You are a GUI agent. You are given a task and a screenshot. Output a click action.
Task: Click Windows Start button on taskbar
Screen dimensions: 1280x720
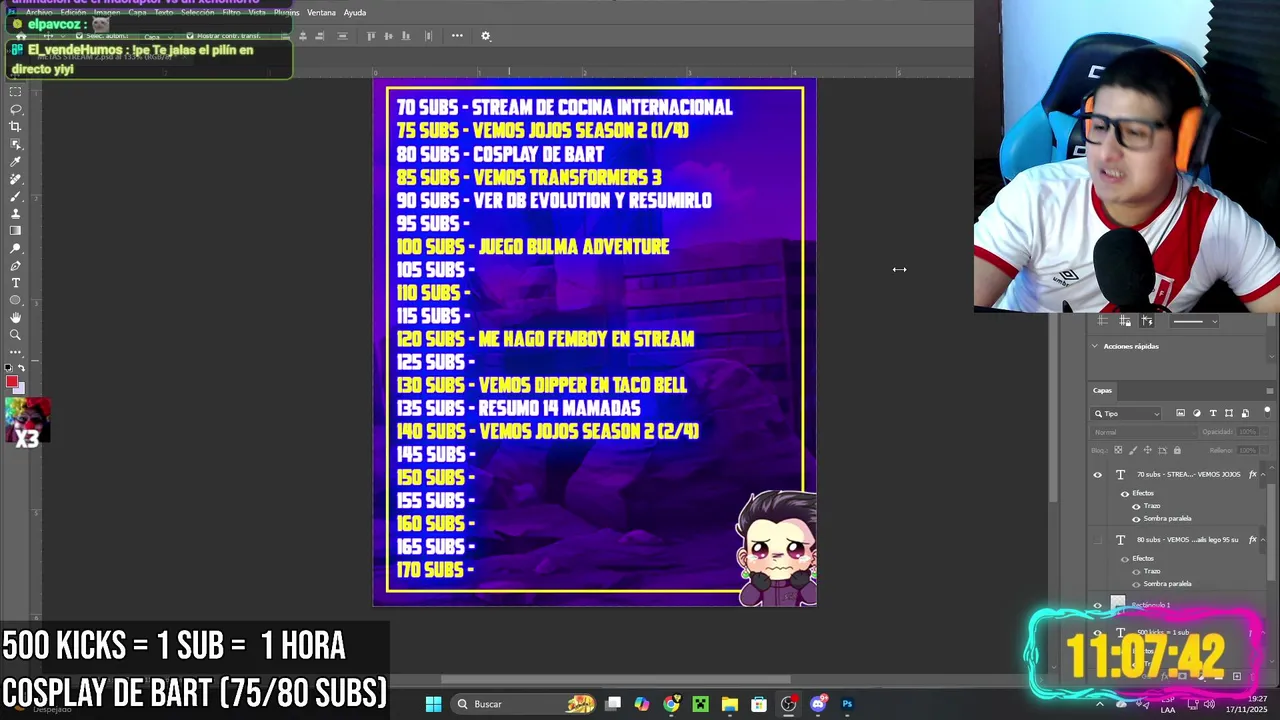click(x=433, y=704)
